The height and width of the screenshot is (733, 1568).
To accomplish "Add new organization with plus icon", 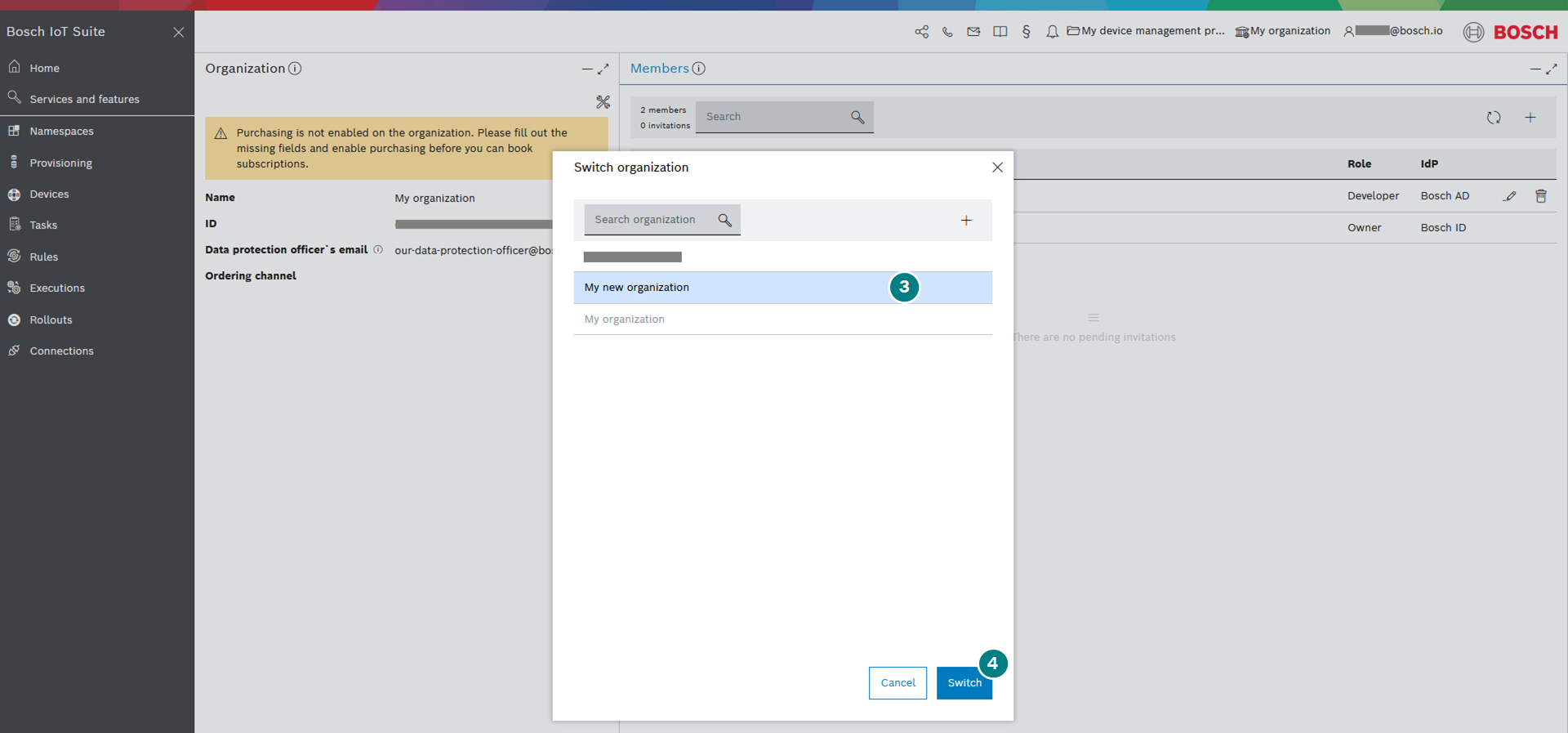I will pyautogui.click(x=966, y=221).
